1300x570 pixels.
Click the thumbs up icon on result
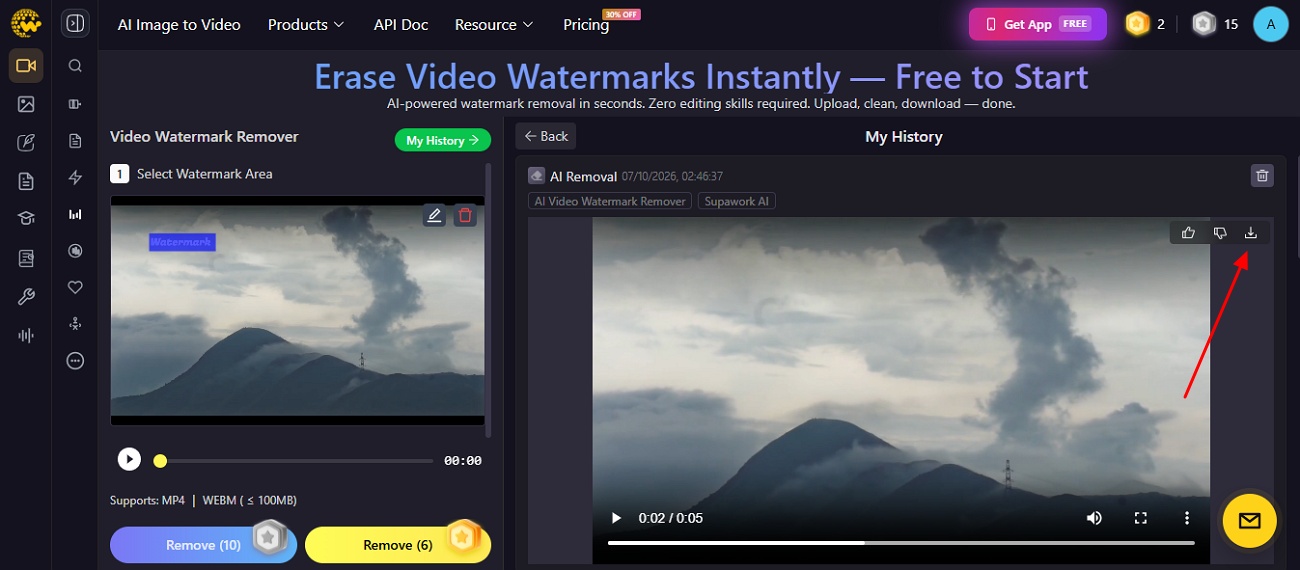[x=1188, y=233]
